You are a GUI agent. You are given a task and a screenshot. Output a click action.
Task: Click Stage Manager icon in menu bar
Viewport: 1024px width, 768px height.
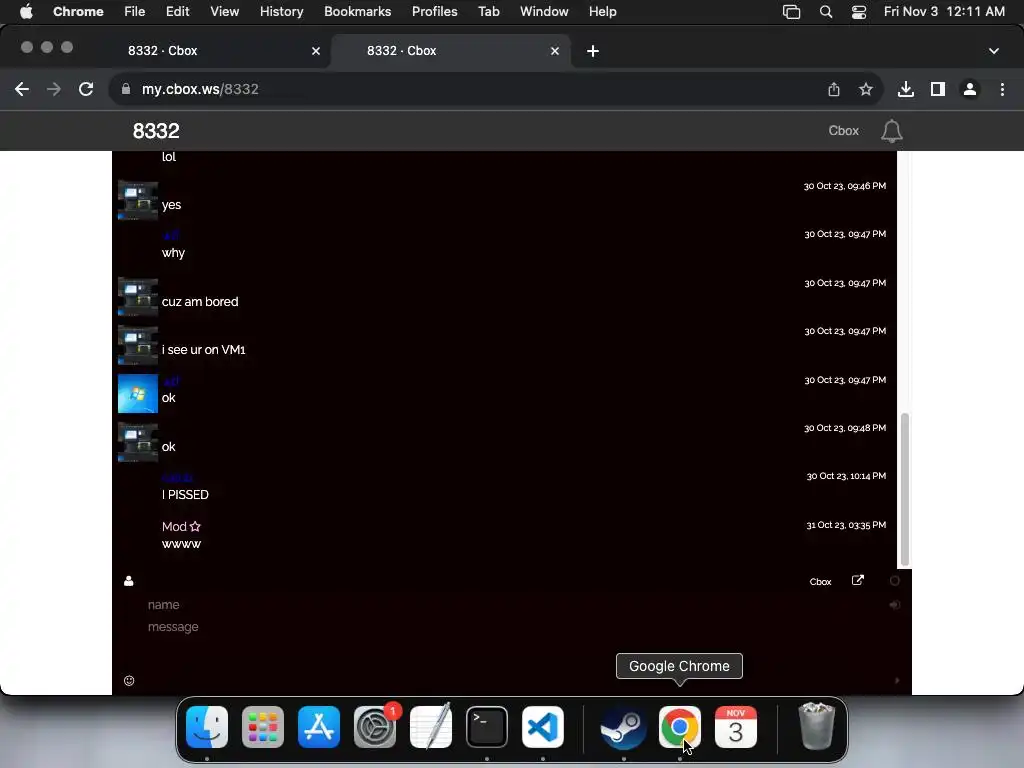click(791, 11)
